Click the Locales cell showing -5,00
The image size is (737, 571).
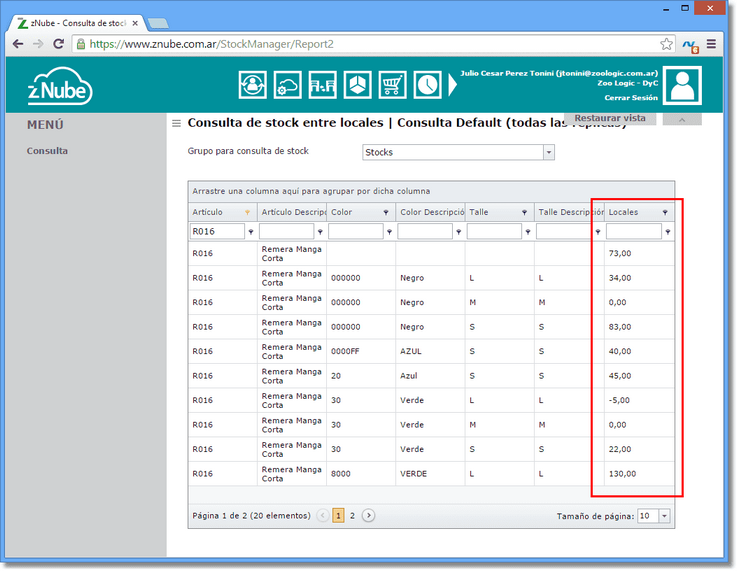[639, 400]
